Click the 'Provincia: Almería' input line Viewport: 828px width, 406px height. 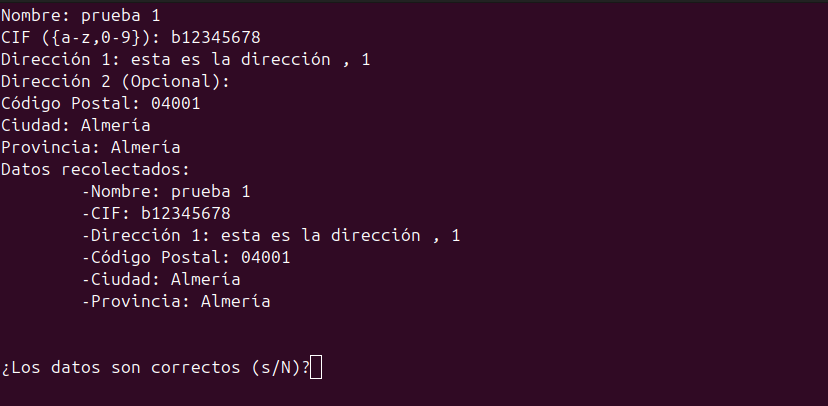coord(90,147)
